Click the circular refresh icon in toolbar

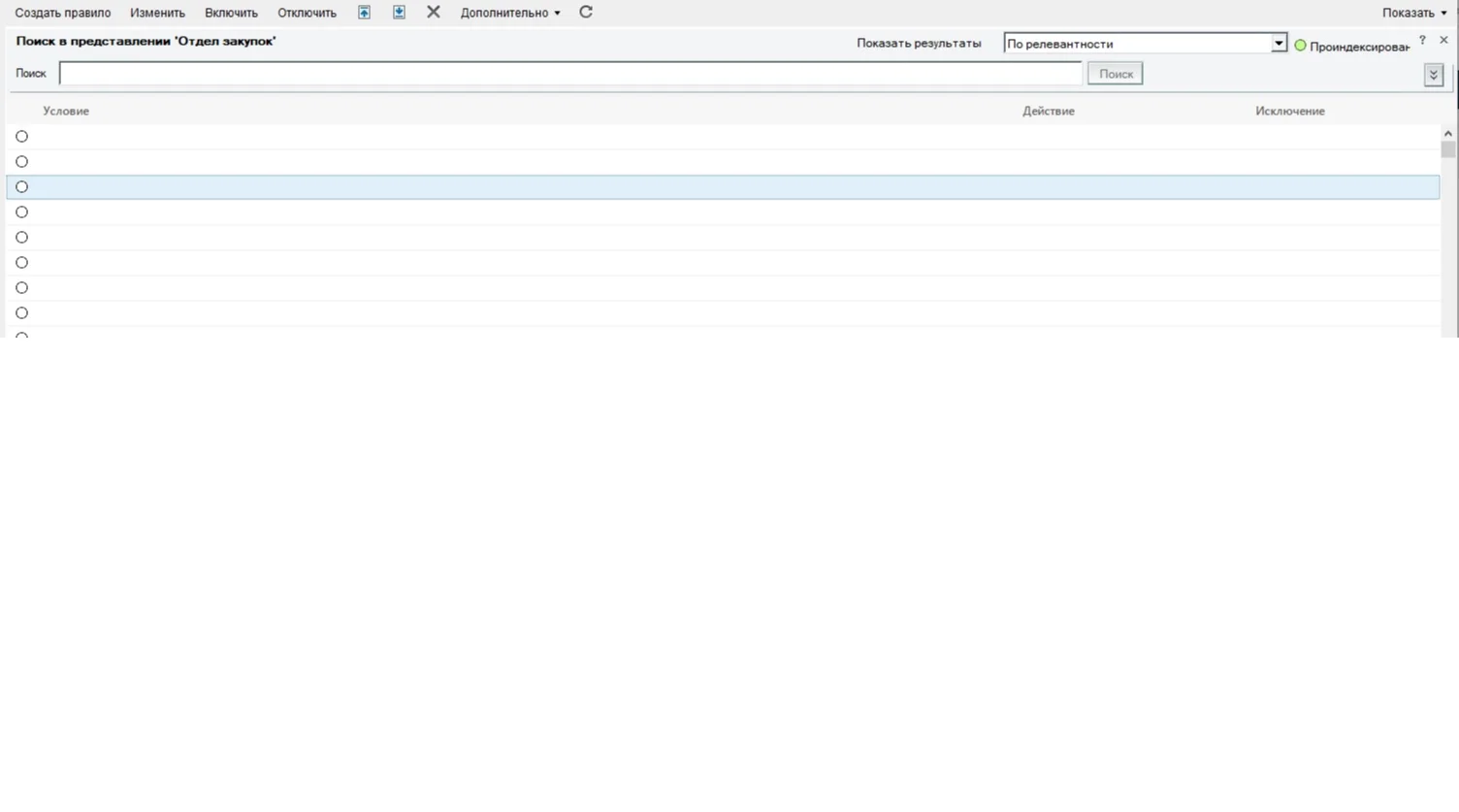pyautogui.click(x=586, y=13)
